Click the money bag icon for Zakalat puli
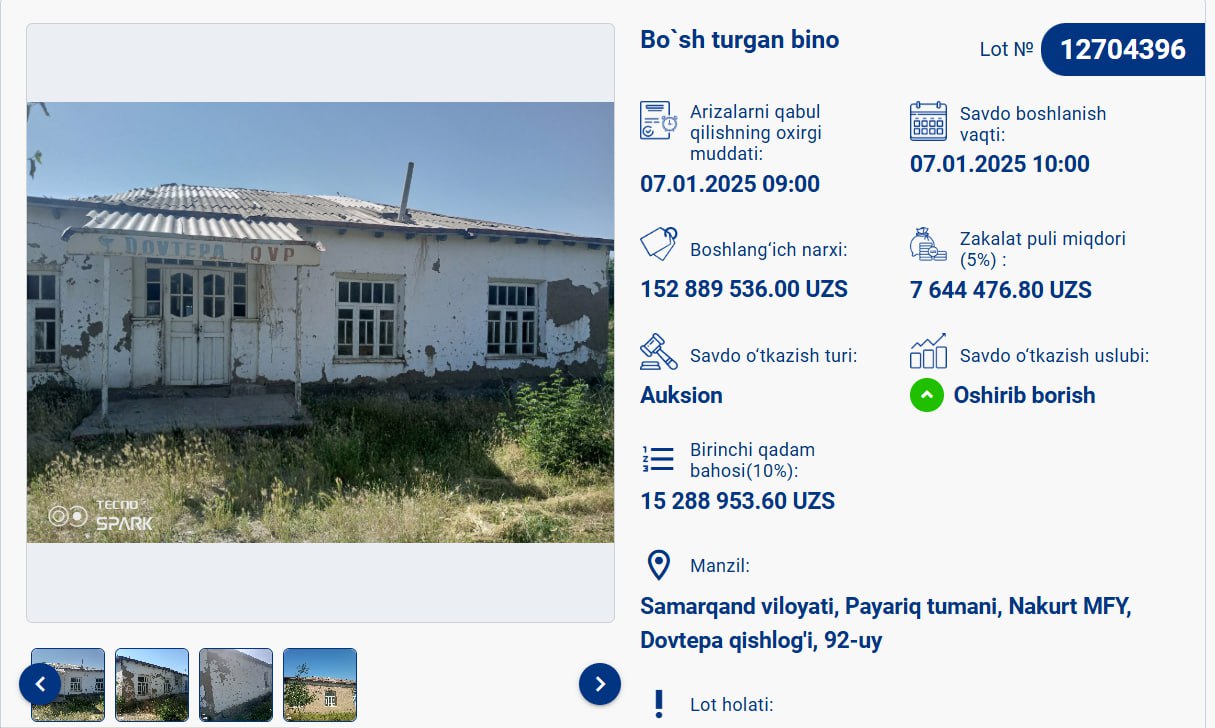 (x=928, y=245)
